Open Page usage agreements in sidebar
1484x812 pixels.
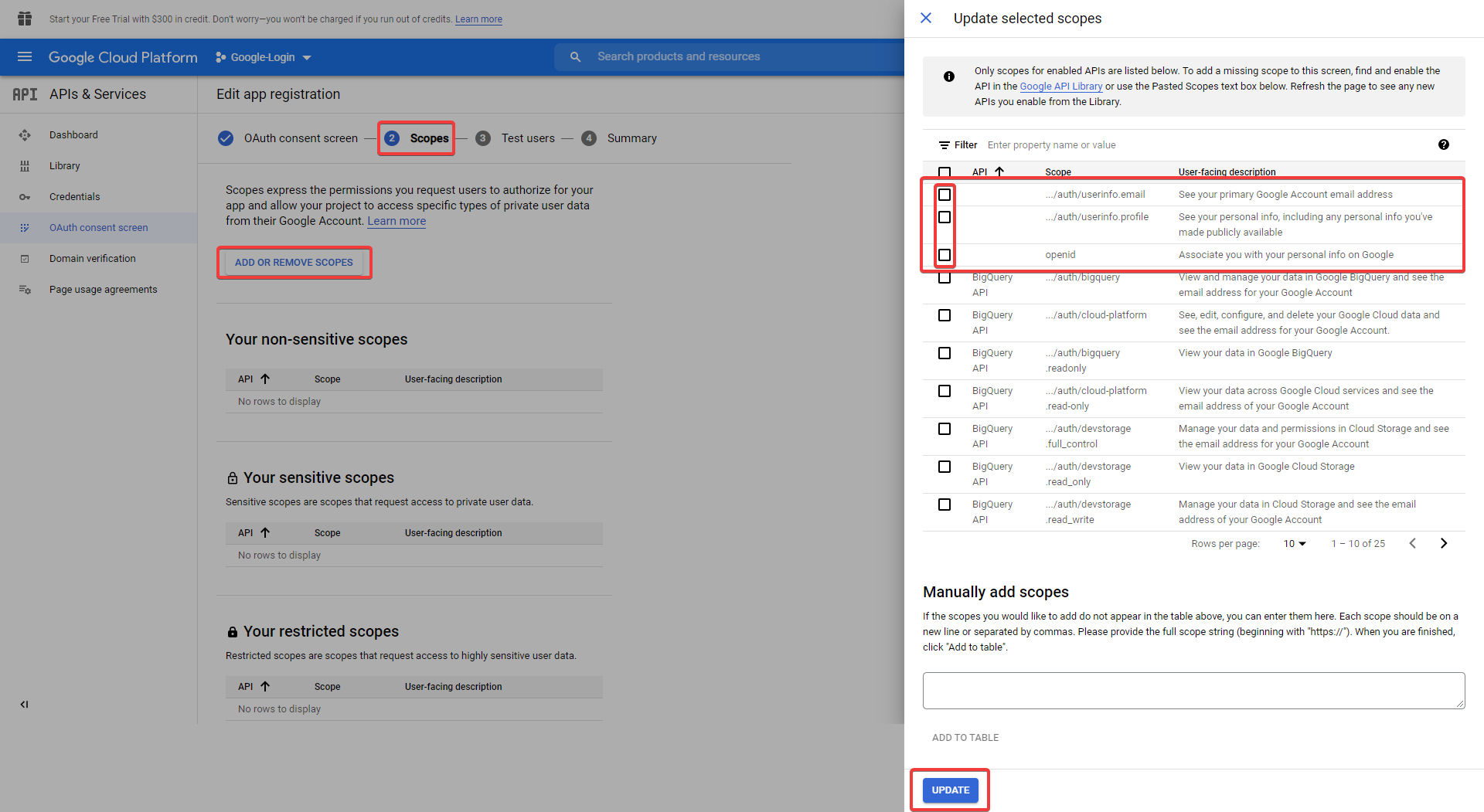coord(104,290)
